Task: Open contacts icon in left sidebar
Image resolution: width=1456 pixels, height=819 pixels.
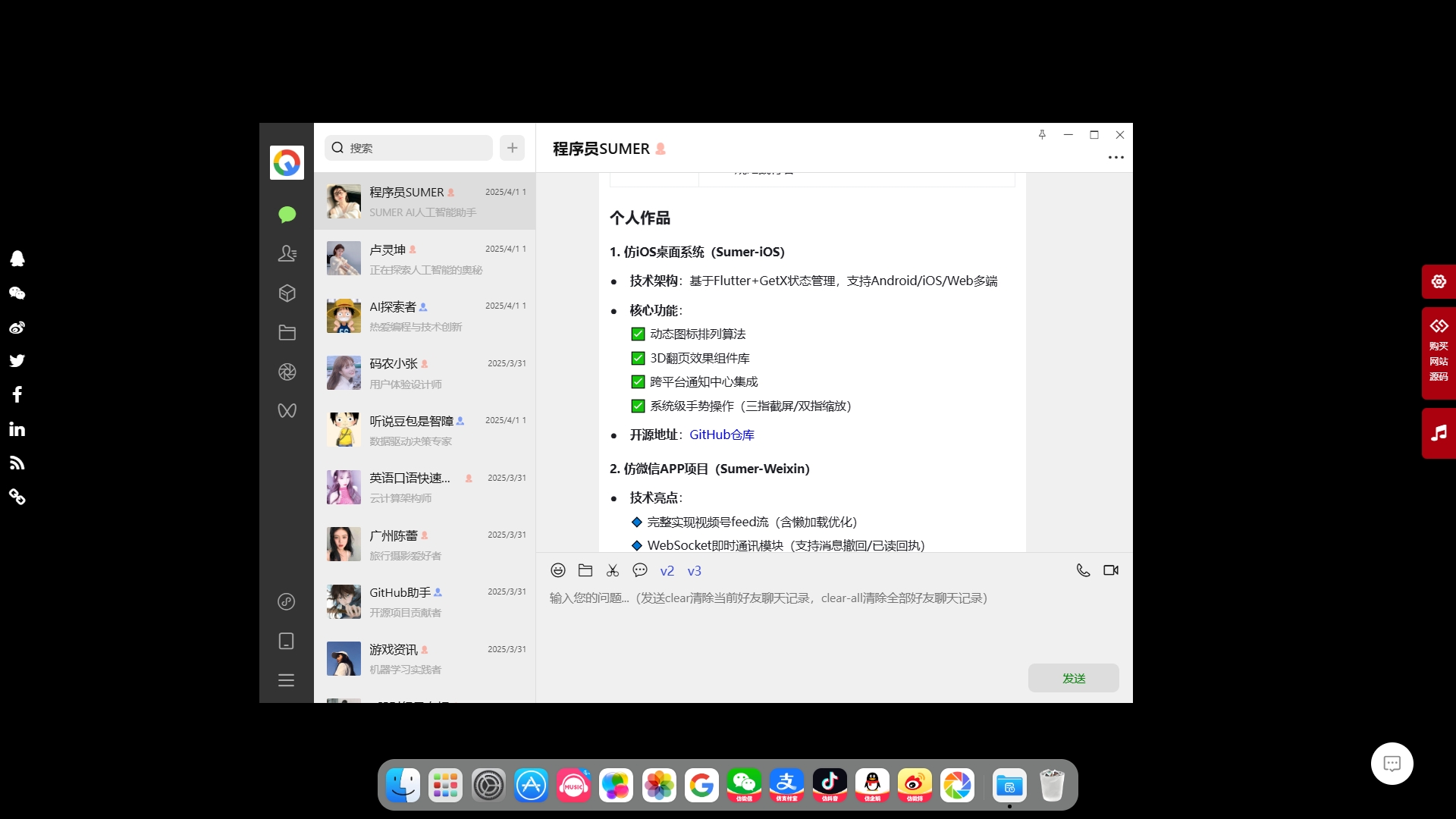Action: click(x=287, y=253)
